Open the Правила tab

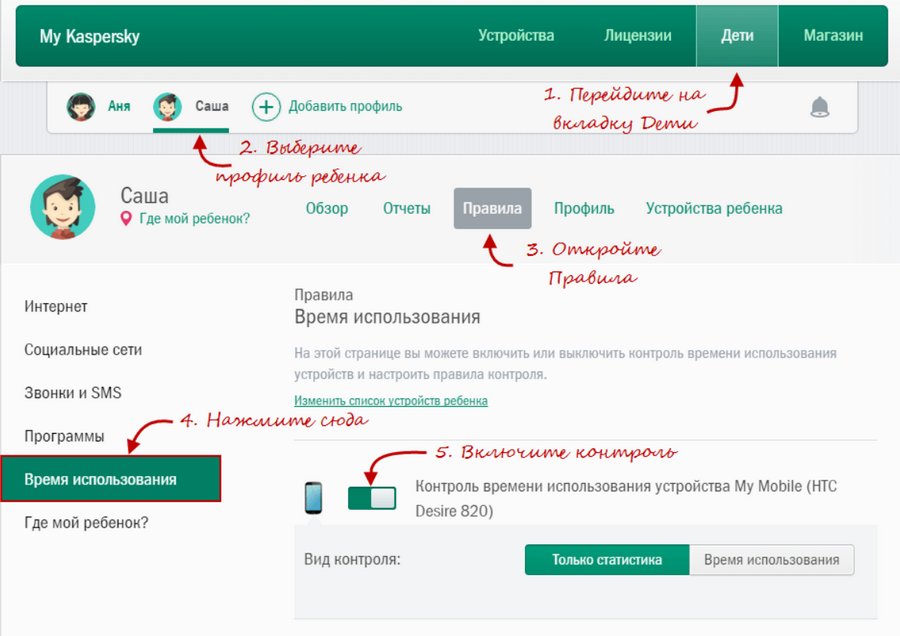tap(492, 208)
